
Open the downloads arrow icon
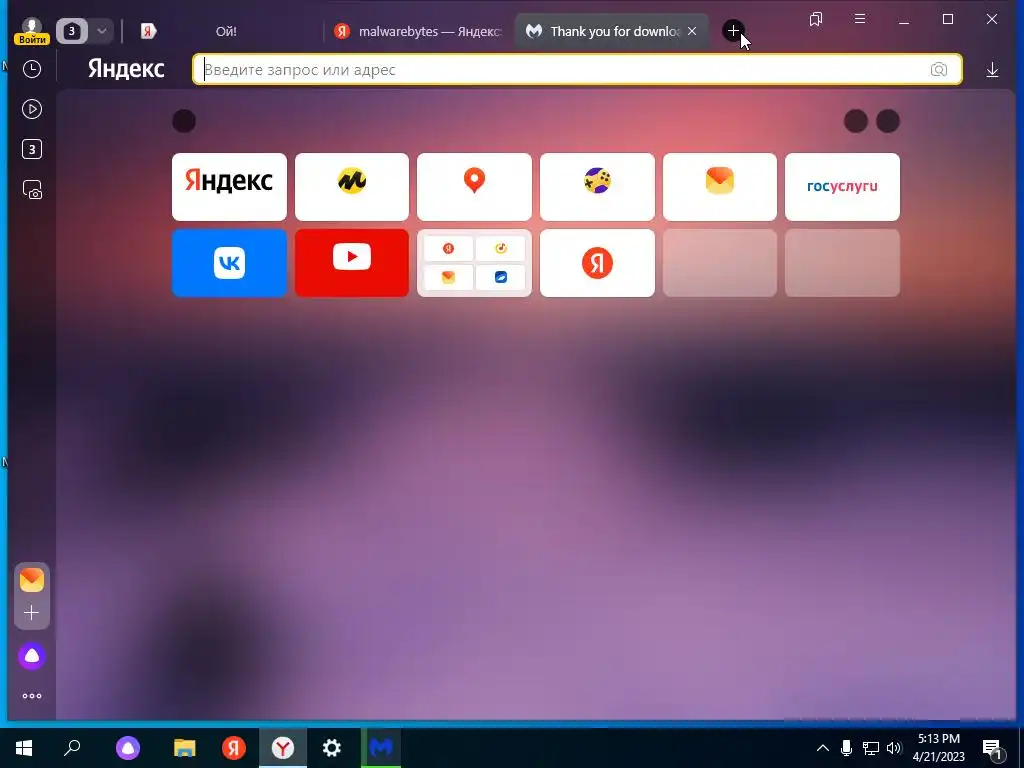(x=992, y=69)
